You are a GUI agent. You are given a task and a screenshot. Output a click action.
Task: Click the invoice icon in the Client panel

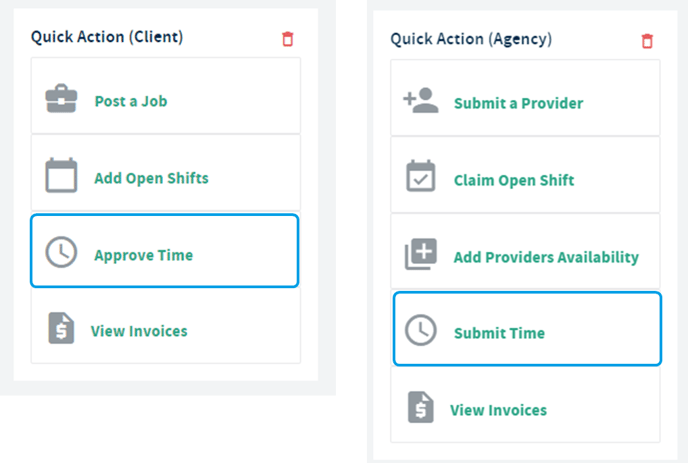pos(61,330)
